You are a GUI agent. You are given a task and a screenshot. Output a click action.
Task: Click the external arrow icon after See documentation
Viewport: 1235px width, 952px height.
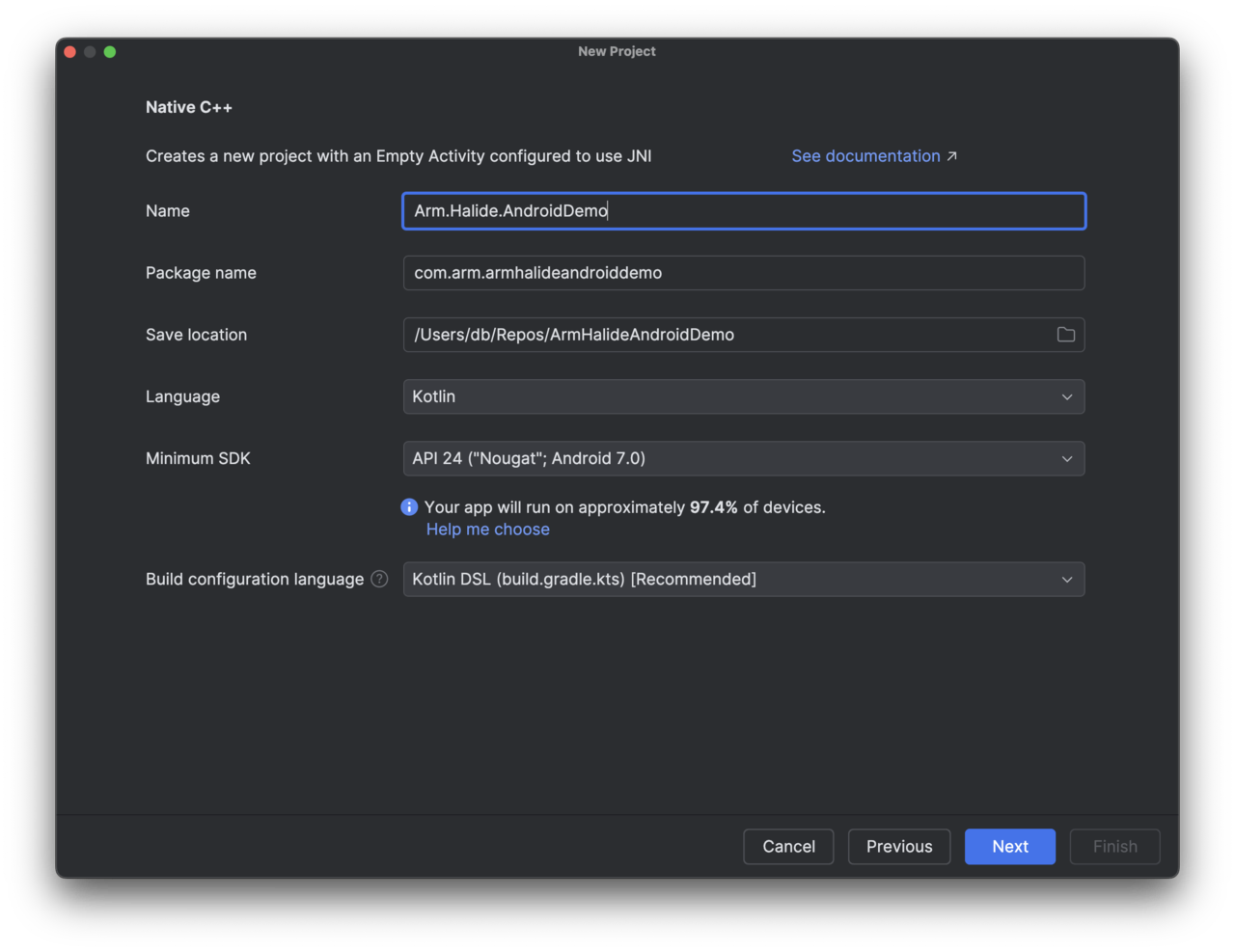(x=952, y=156)
